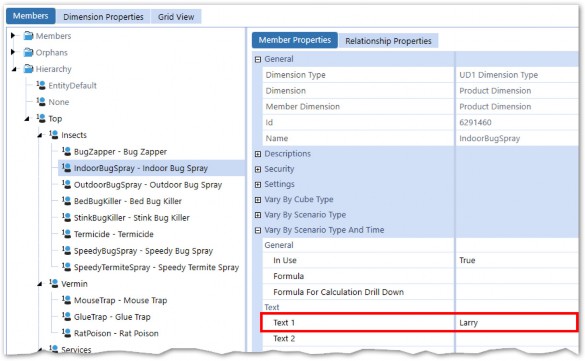Click the RatPoison member icon

click(x=66, y=333)
